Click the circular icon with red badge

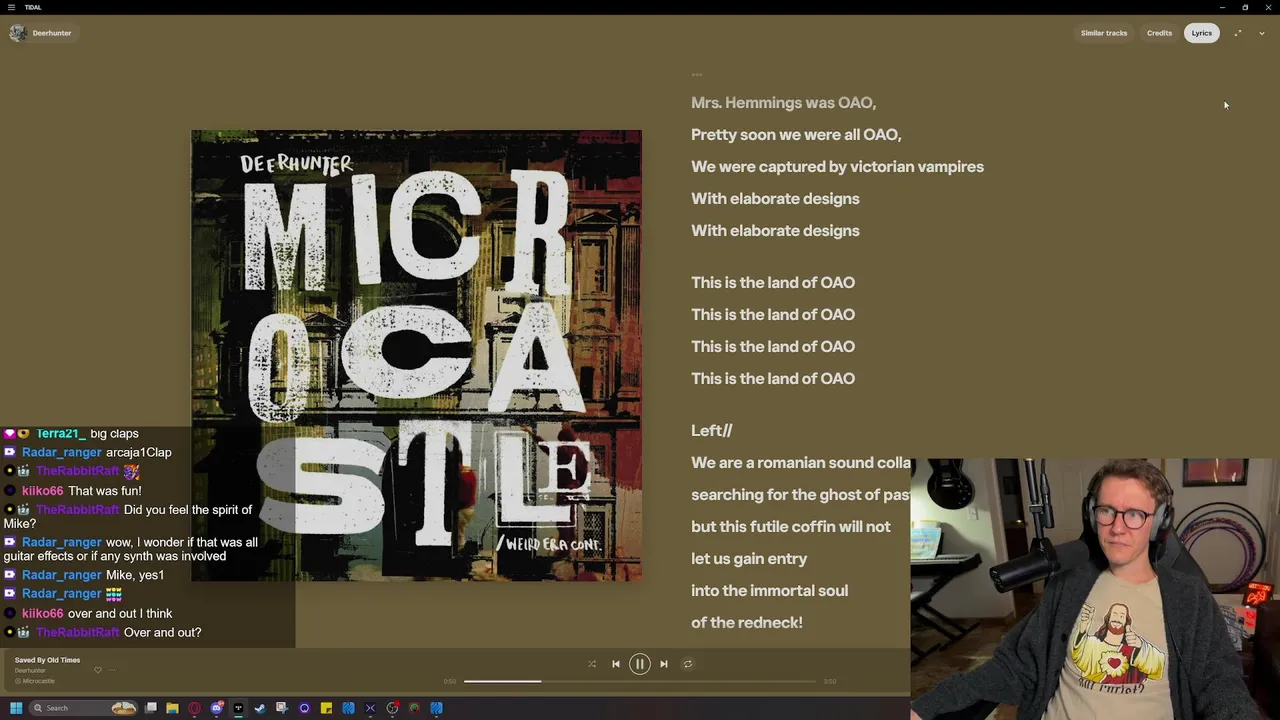[393, 708]
